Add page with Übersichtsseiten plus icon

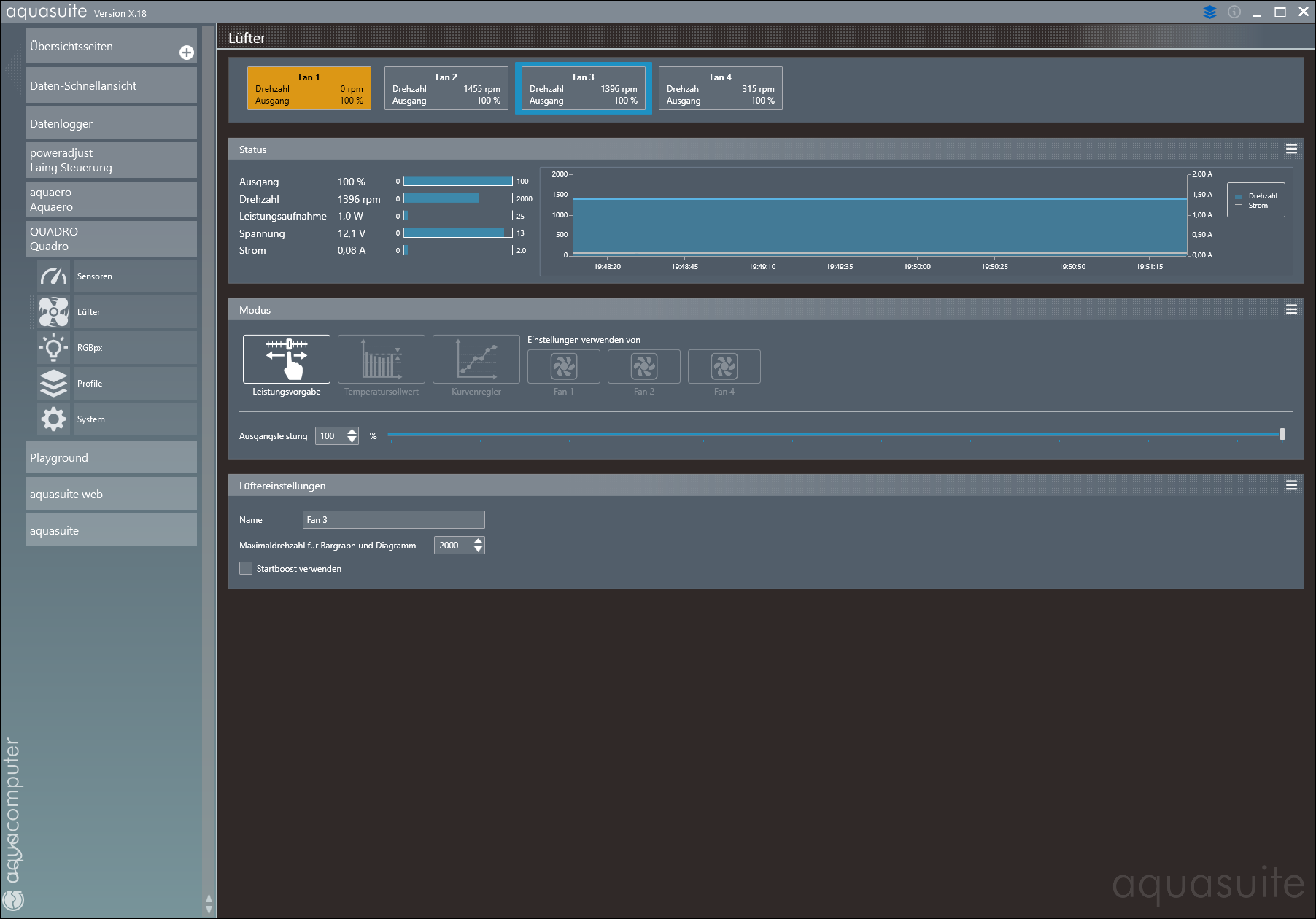point(187,53)
